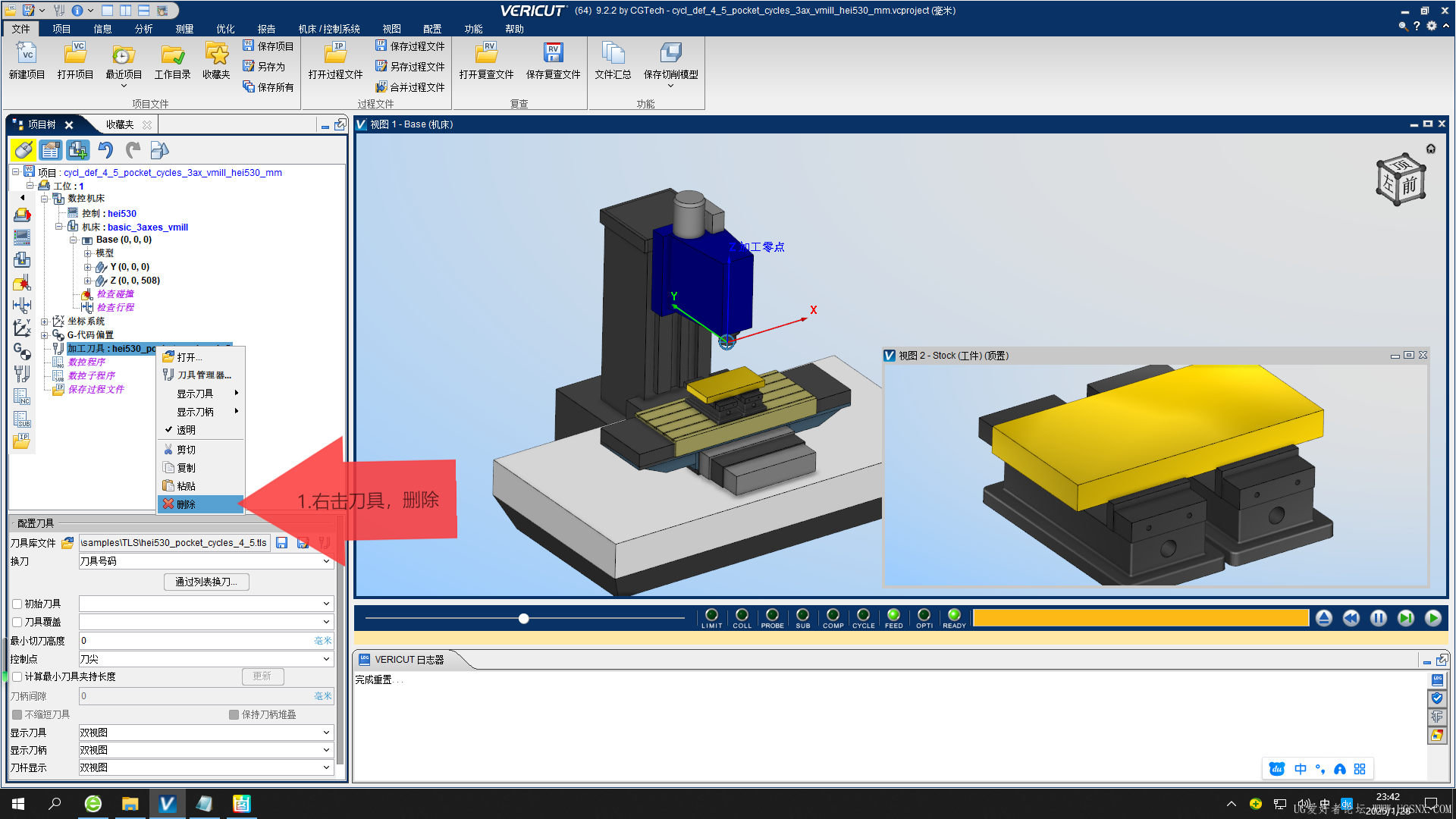Click the open tool library folder icon

tap(67, 543)
